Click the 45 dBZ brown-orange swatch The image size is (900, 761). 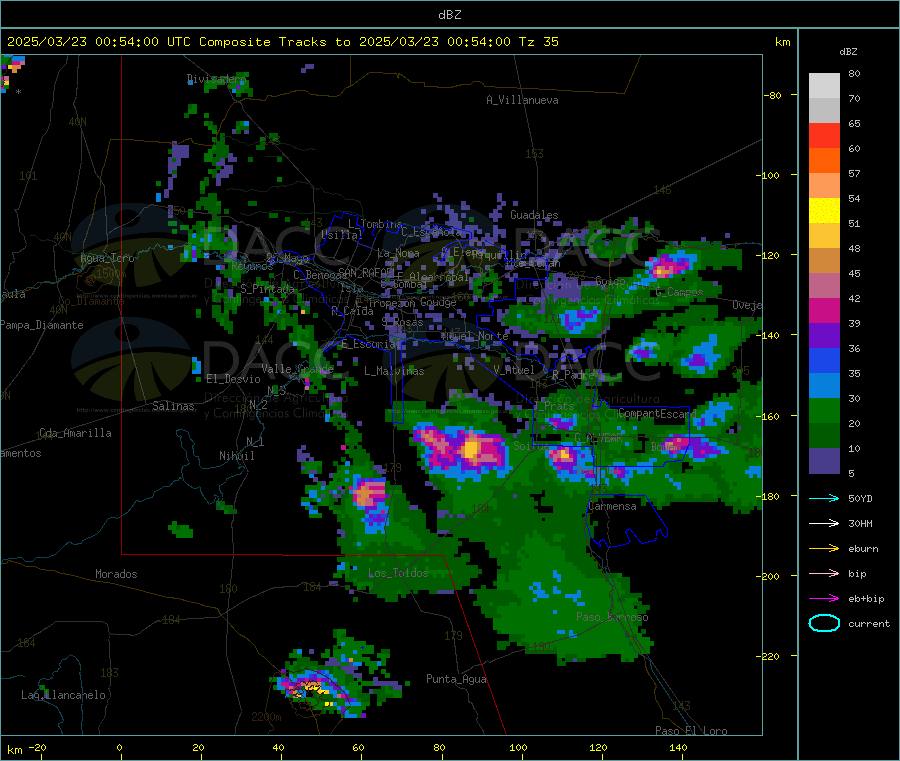tap(824, 261)
